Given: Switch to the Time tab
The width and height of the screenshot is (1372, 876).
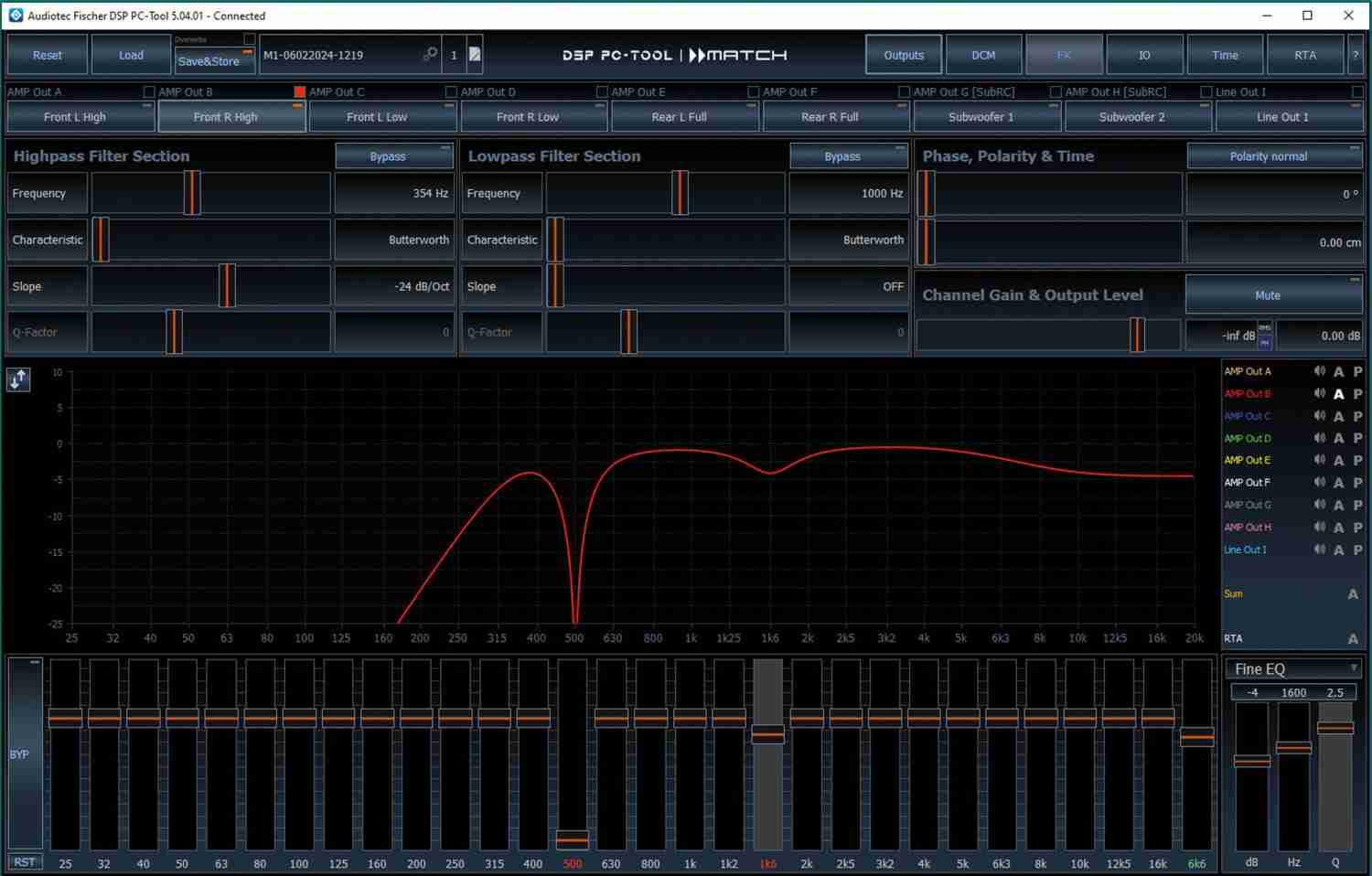Looking at the screenshot, I should coord(1225,55).
